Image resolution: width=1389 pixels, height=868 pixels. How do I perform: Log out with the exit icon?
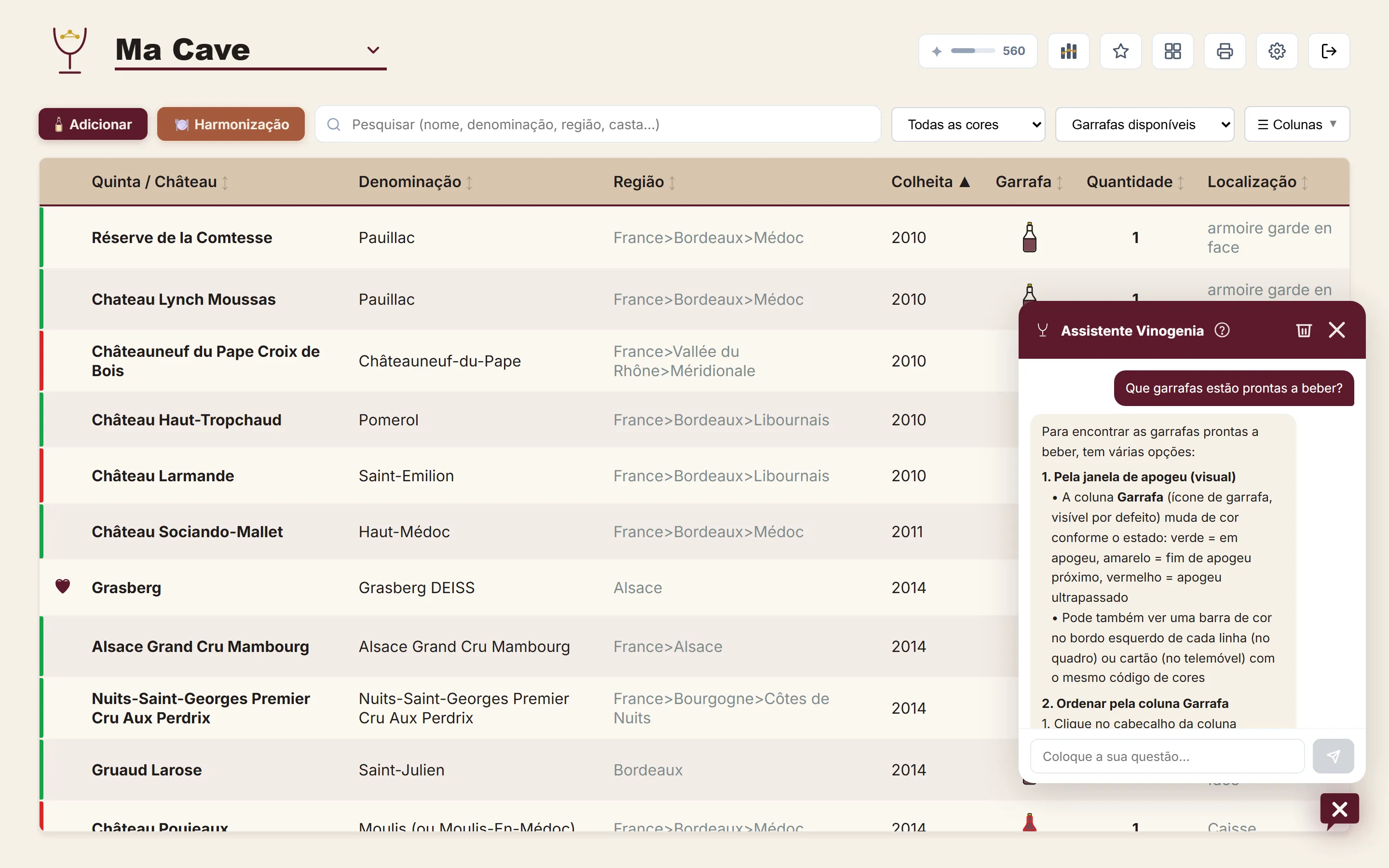click(1329, 51)
